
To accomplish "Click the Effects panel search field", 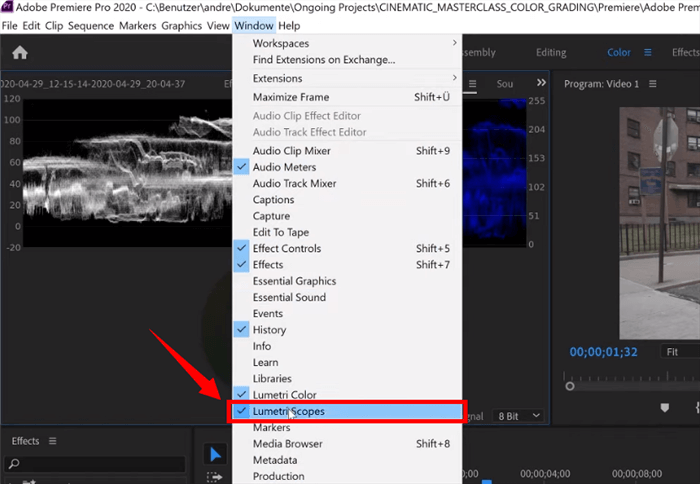I will [95, 464].
